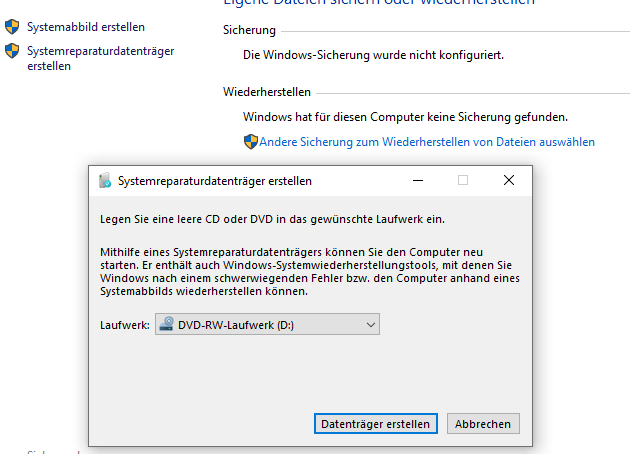Expand the Laufwerk drive dropdown arrow
Viewport: 630px width, 454px height.
pyautogui.click(x=370, y=325)
